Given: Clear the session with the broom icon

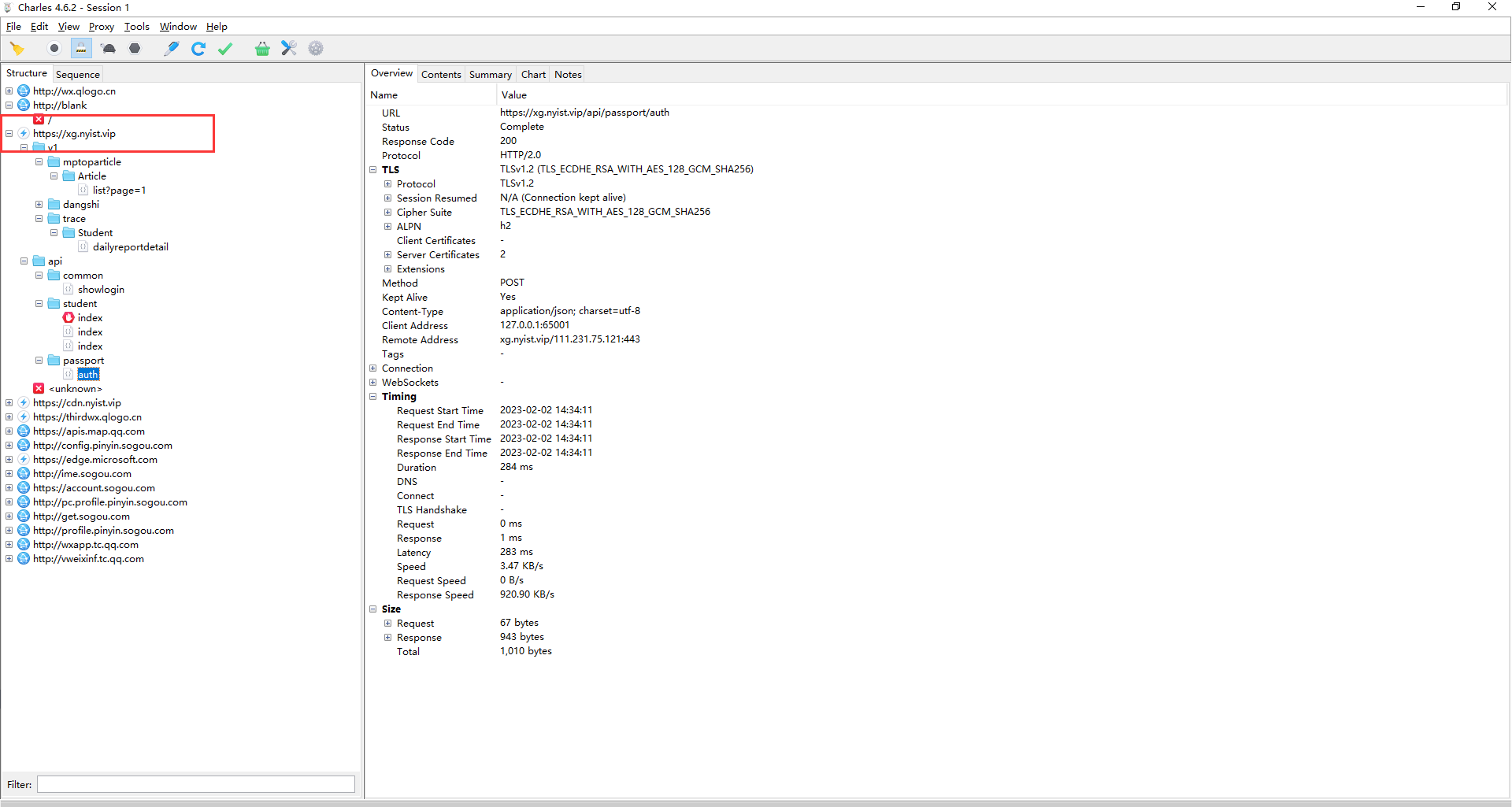Looking at the screenshot, I should (x=17, y=49).
